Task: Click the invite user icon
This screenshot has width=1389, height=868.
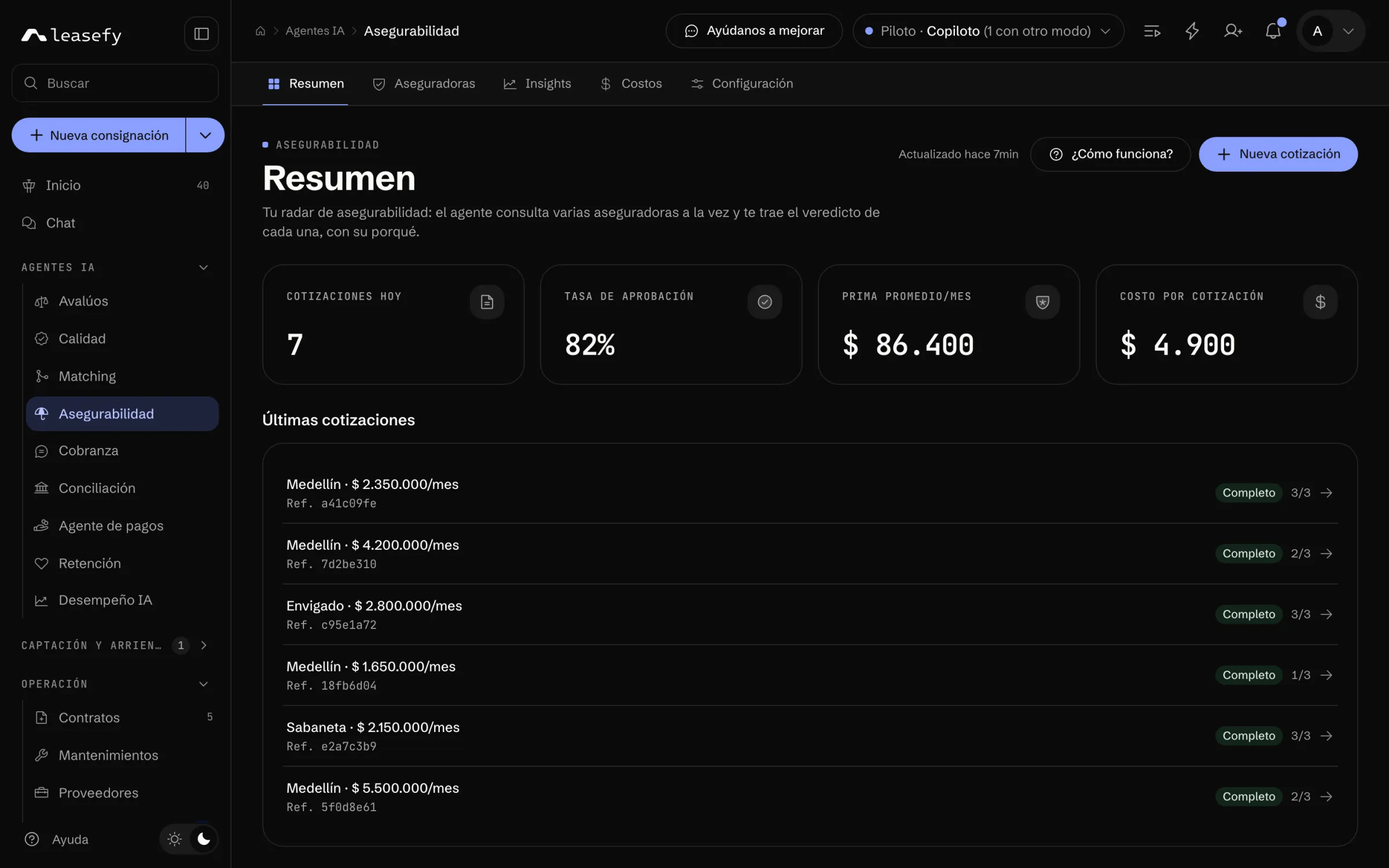Action: click(1233, 31)
